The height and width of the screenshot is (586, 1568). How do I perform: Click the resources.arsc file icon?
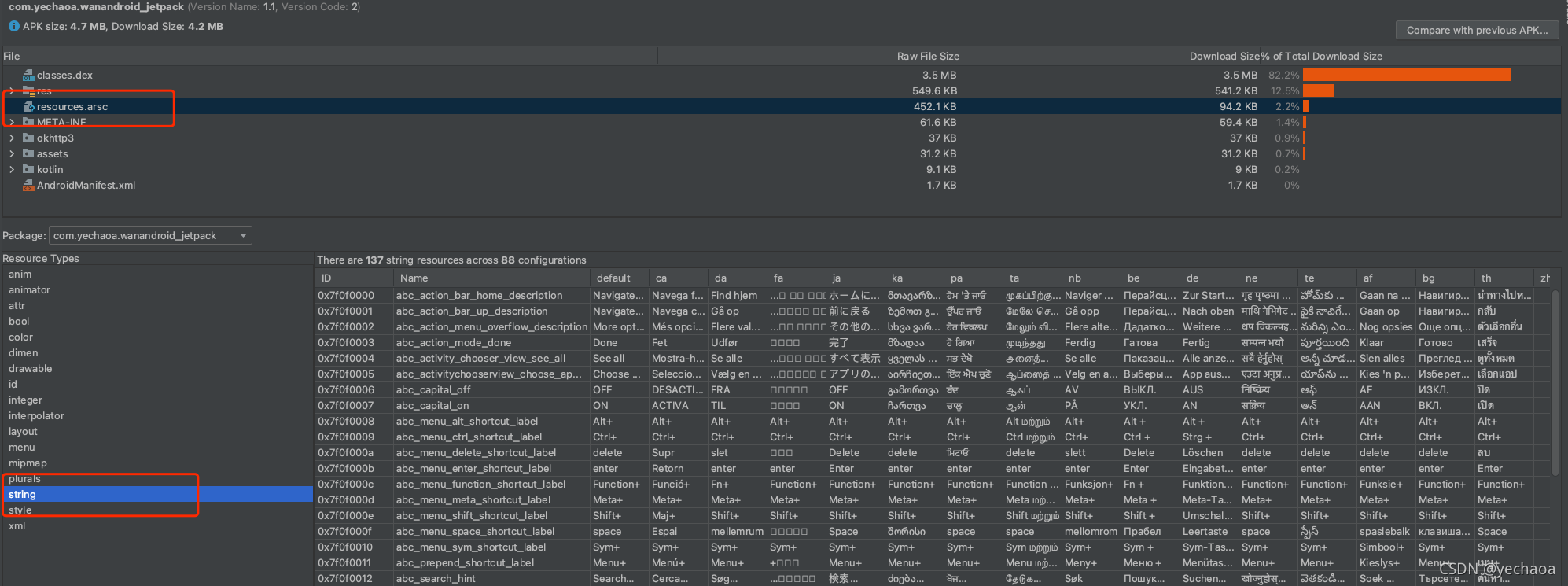28,107
